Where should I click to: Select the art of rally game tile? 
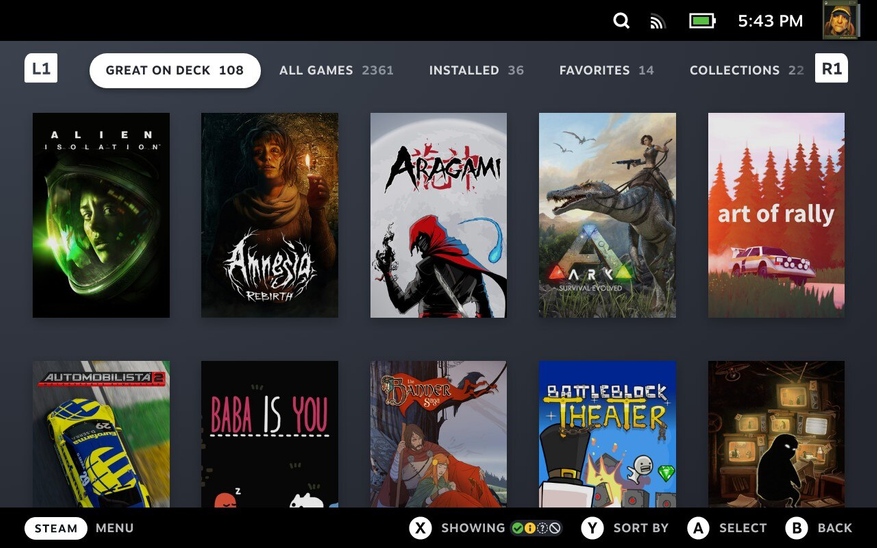click(776, 215)
